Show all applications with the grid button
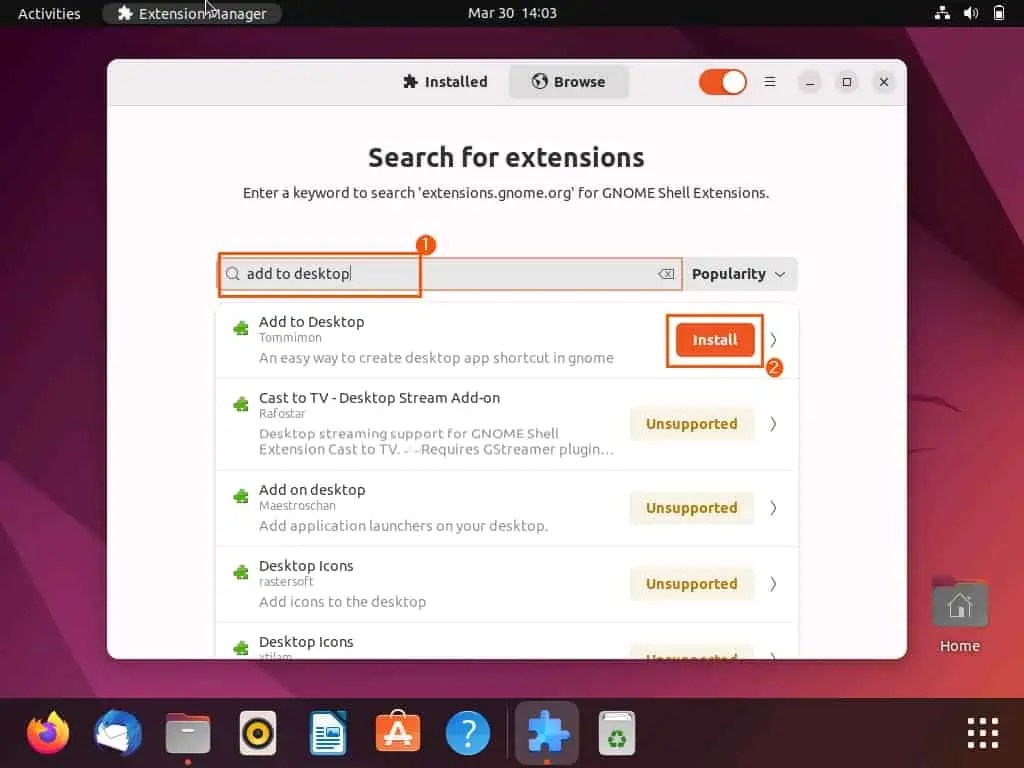 (x=982, y=732)
